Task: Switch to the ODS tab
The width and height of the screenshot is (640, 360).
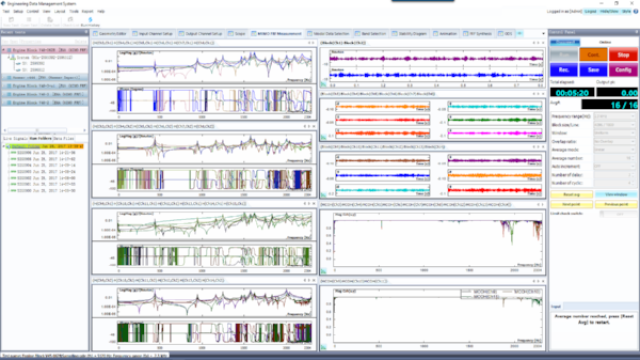Action: coord(505,33)
